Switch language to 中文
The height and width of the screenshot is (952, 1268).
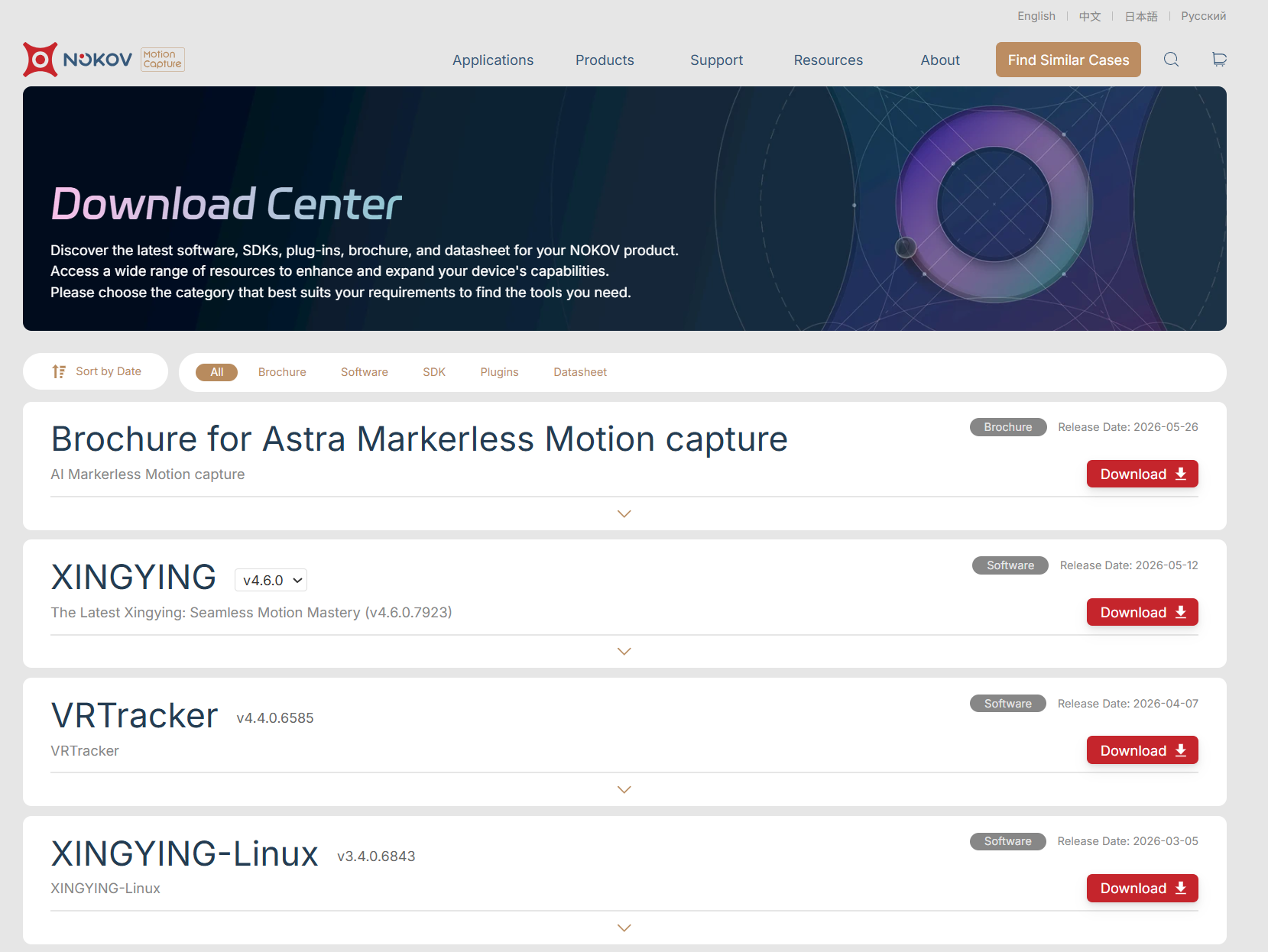[x=1090, y=16]
